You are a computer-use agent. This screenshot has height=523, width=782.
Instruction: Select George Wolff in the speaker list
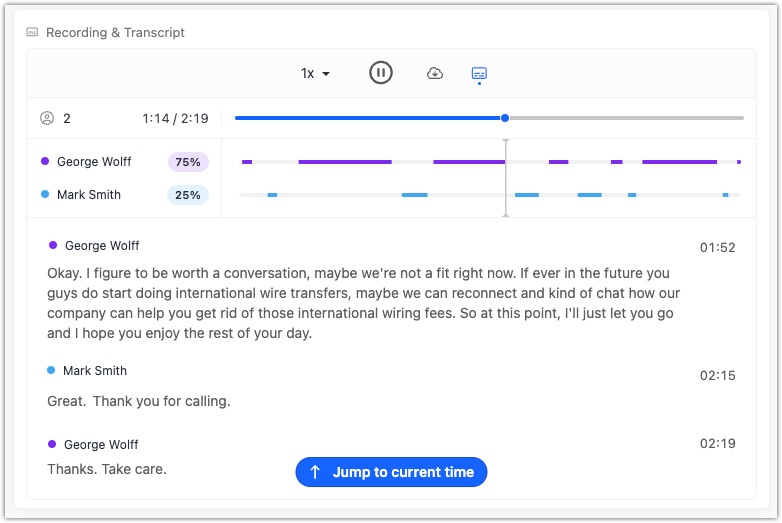point(94,162)
